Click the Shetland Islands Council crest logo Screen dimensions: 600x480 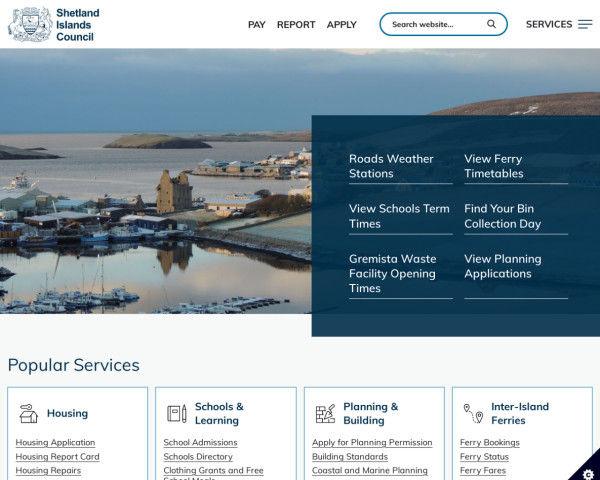tap(30, 24)
